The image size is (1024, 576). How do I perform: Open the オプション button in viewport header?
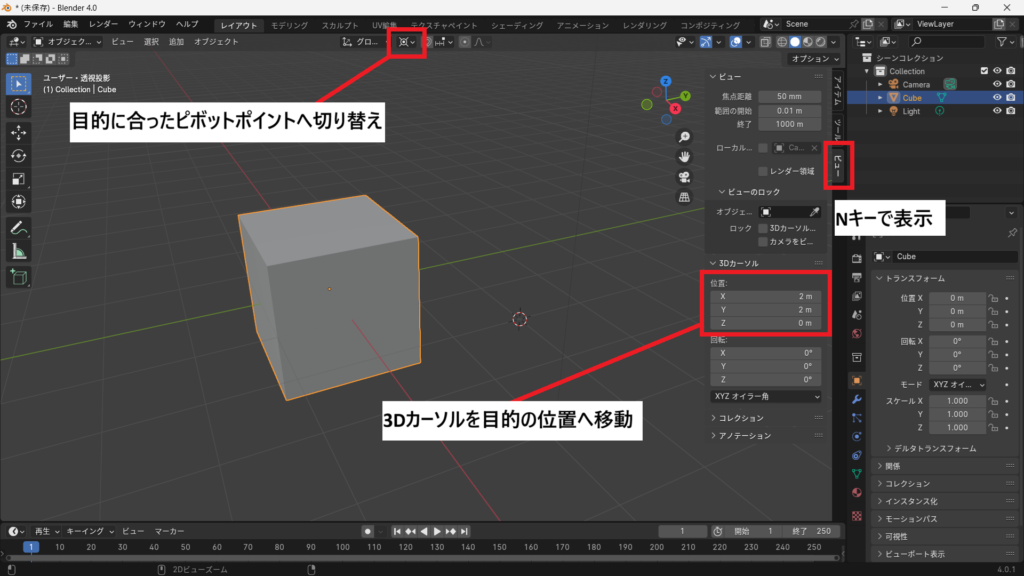click(x=815, y=59)
